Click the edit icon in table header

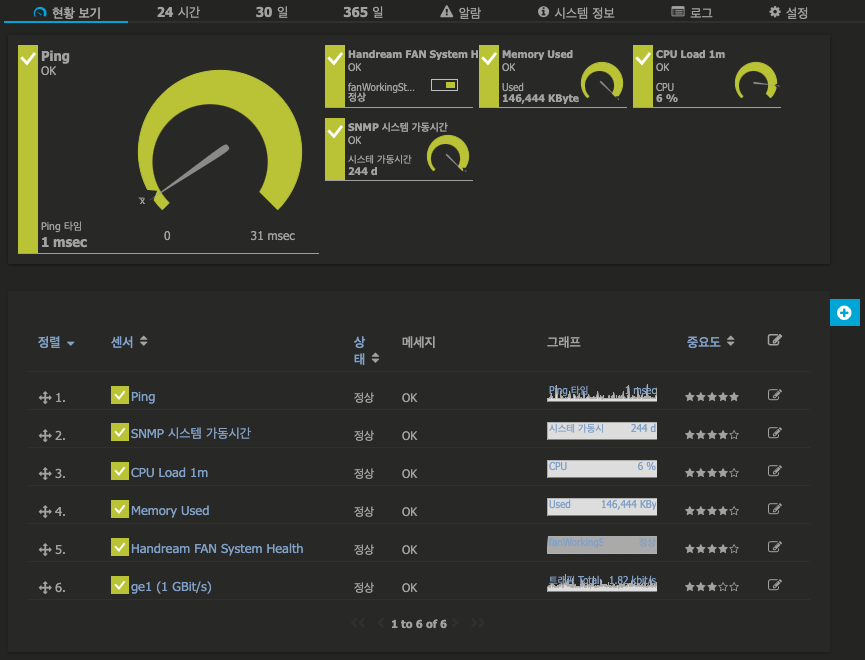tap(775, 340)
